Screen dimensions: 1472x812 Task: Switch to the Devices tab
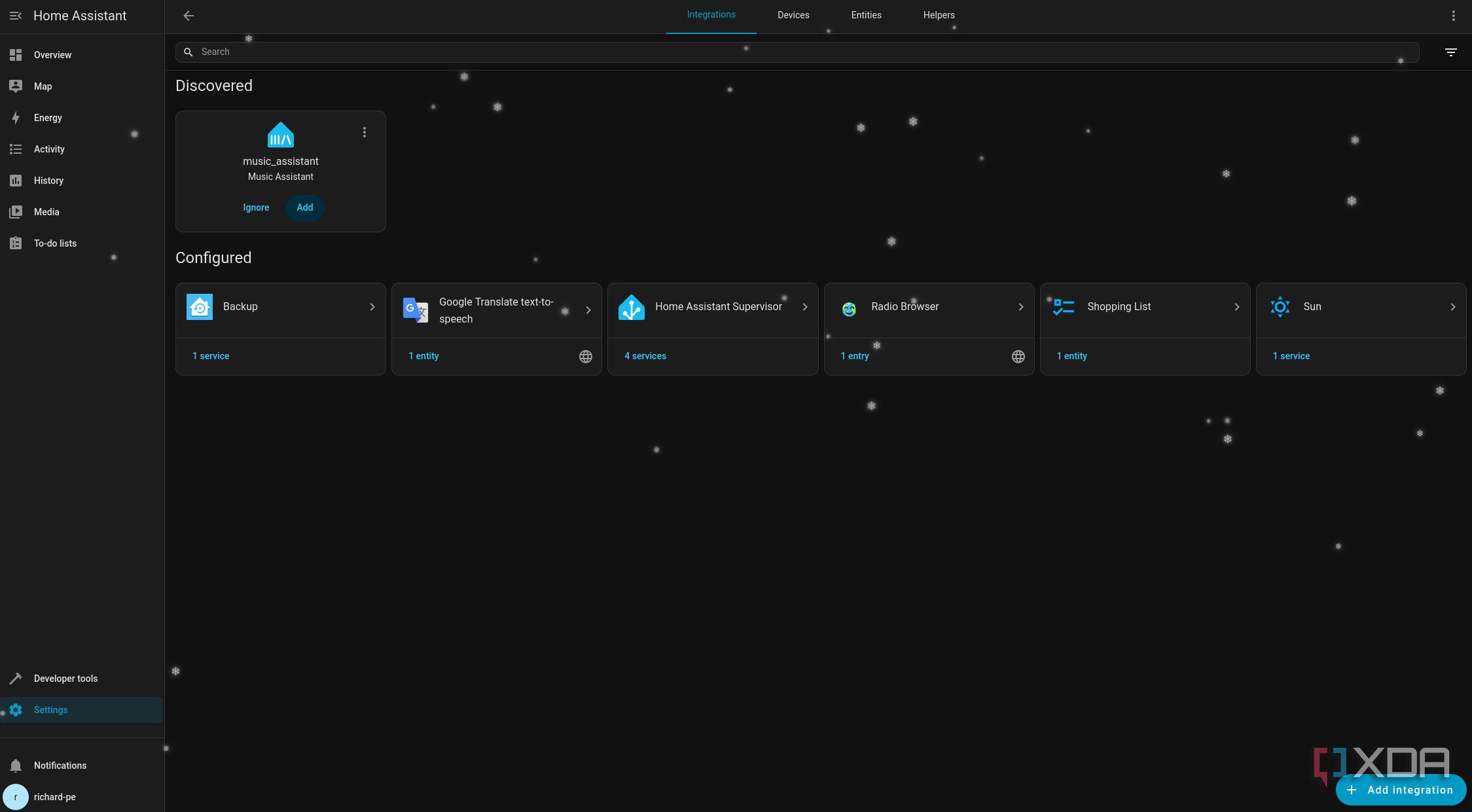point(793,15)
